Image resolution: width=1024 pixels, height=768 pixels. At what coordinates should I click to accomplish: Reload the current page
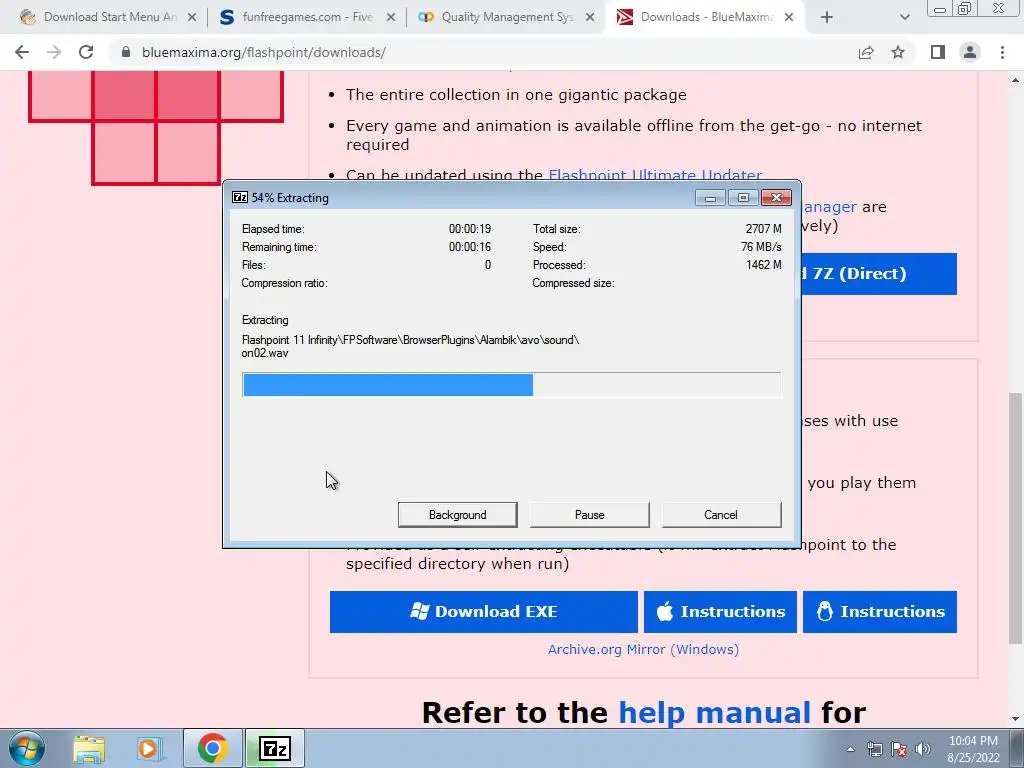[86, 52]
